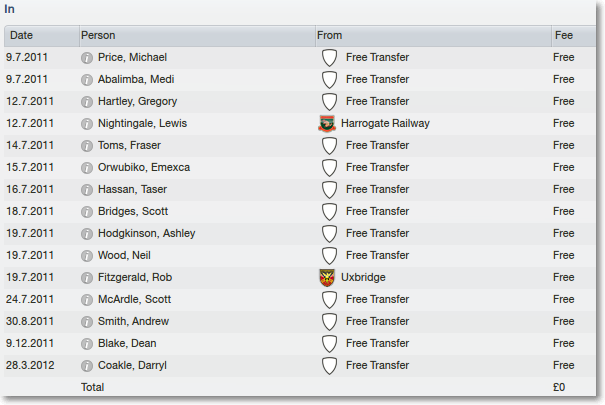Sort table by From column header
Image resolution: width=605 pixels, height=405 pixels.
tap(433, 36)
